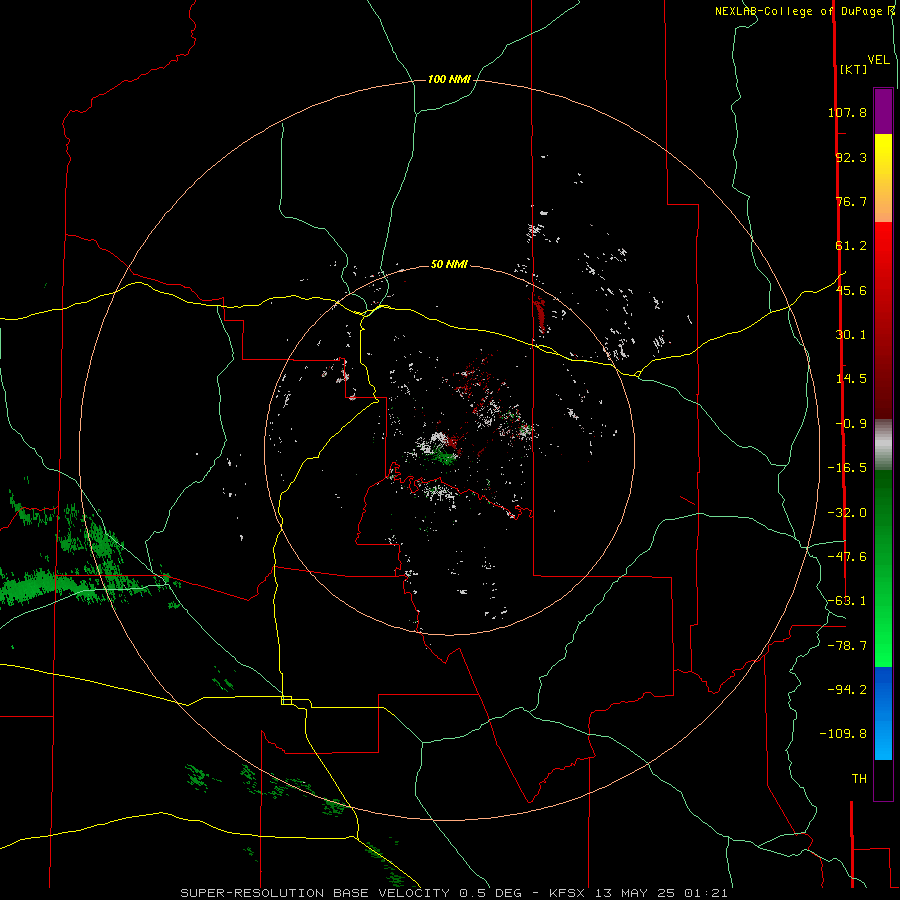Select the -47.6 legend value
This screenshot has height=900, width=900.
(847, 557)
